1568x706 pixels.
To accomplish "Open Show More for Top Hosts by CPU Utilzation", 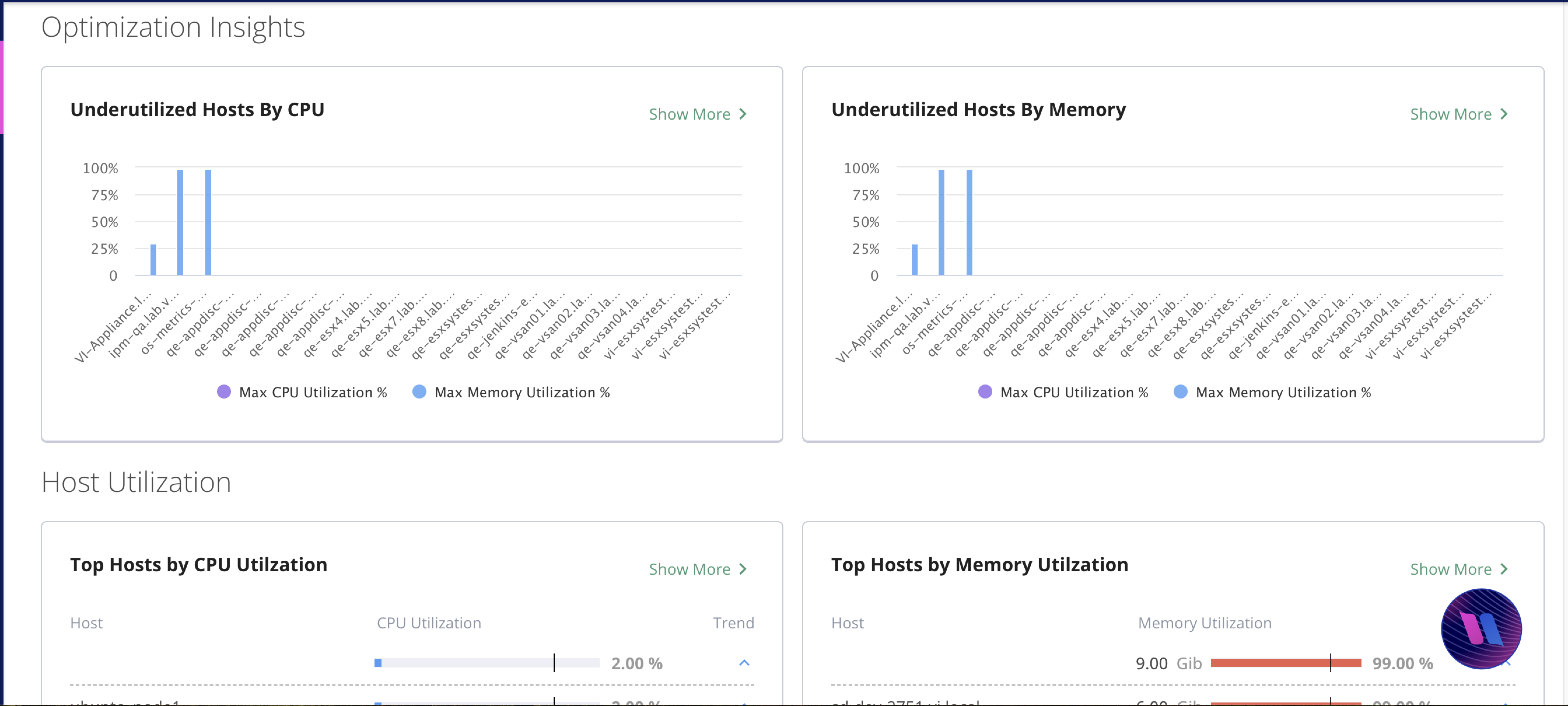I will [698, 569].
